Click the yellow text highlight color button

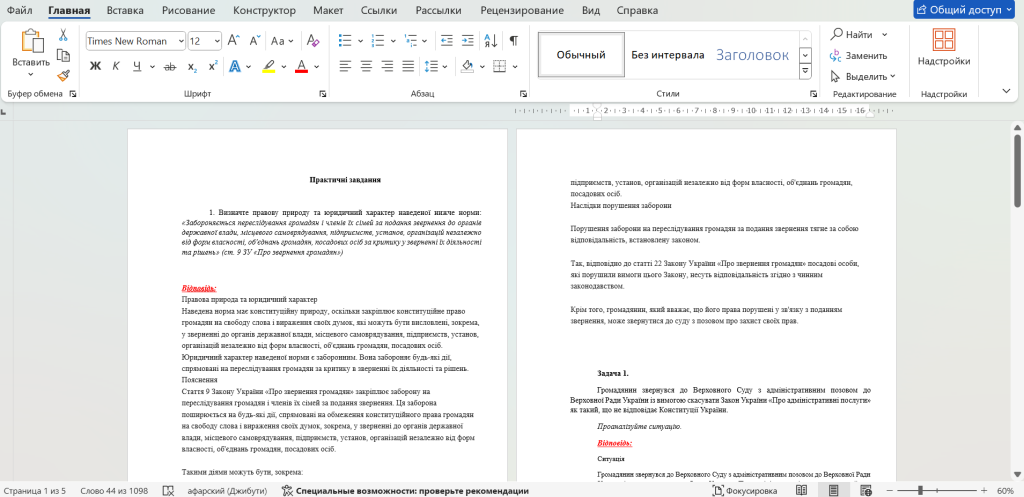[x=267, y=67]
